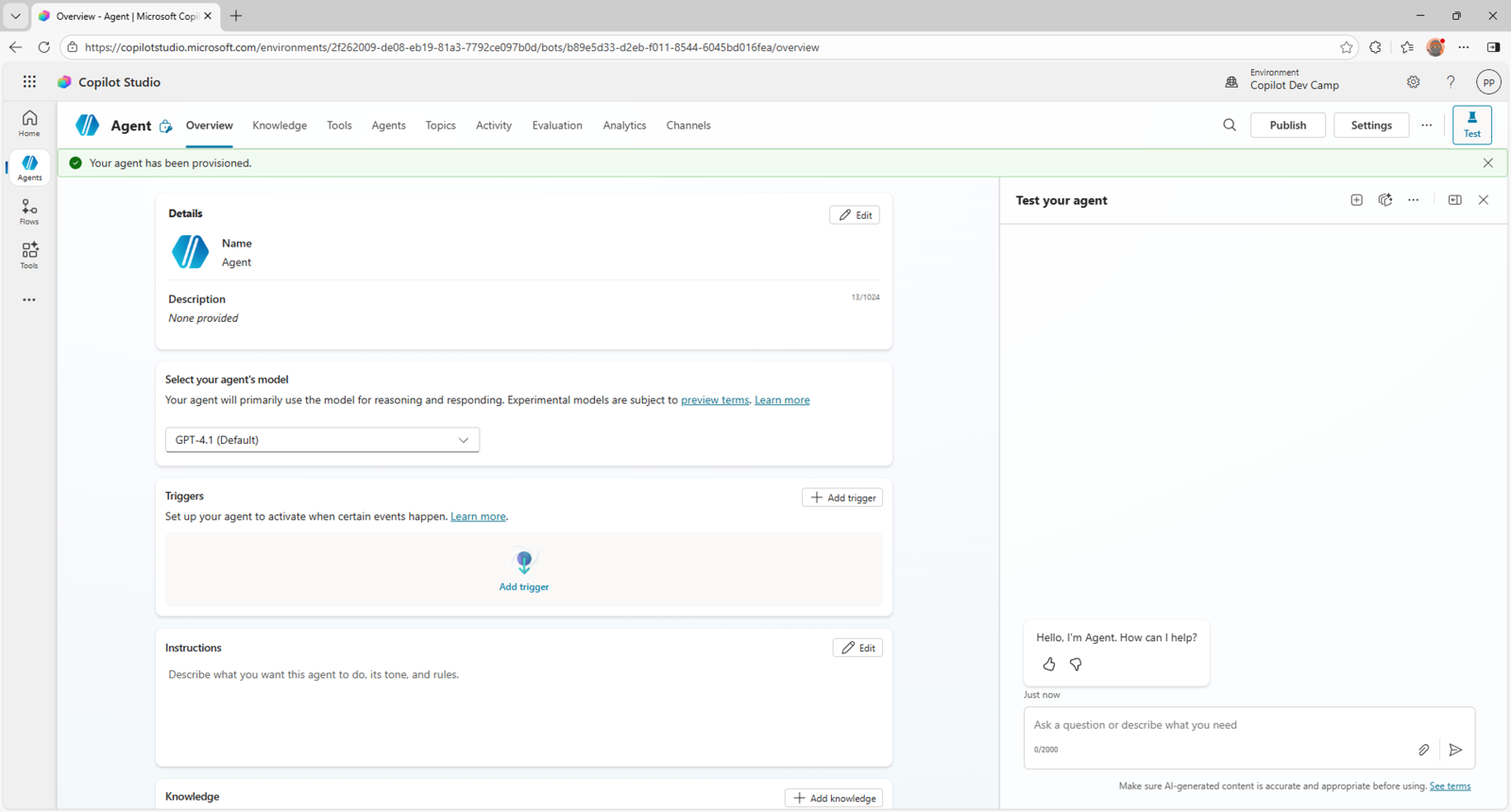Open help question mark icon
This screenshot has width=1511, height=812.
tap(1451, 82)
